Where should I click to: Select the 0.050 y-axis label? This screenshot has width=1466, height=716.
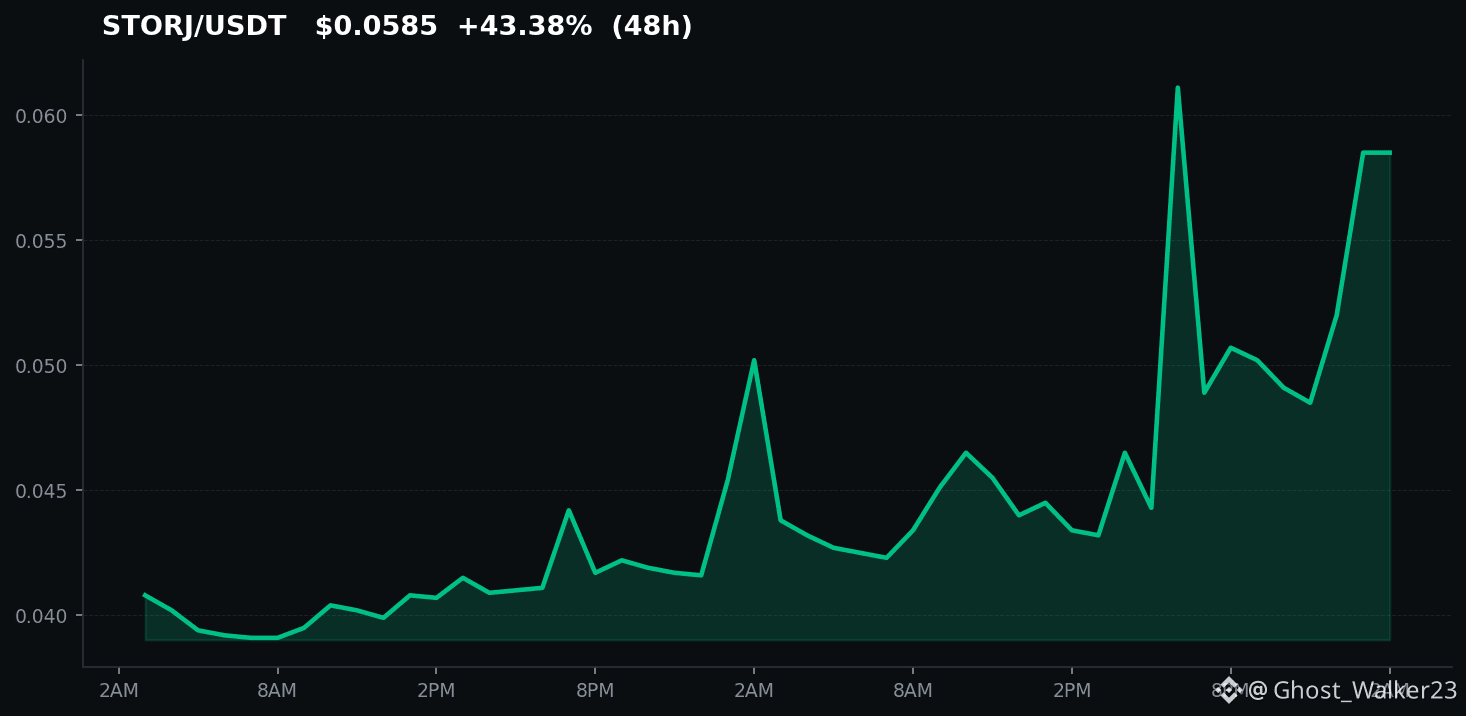tap(41, 366)
